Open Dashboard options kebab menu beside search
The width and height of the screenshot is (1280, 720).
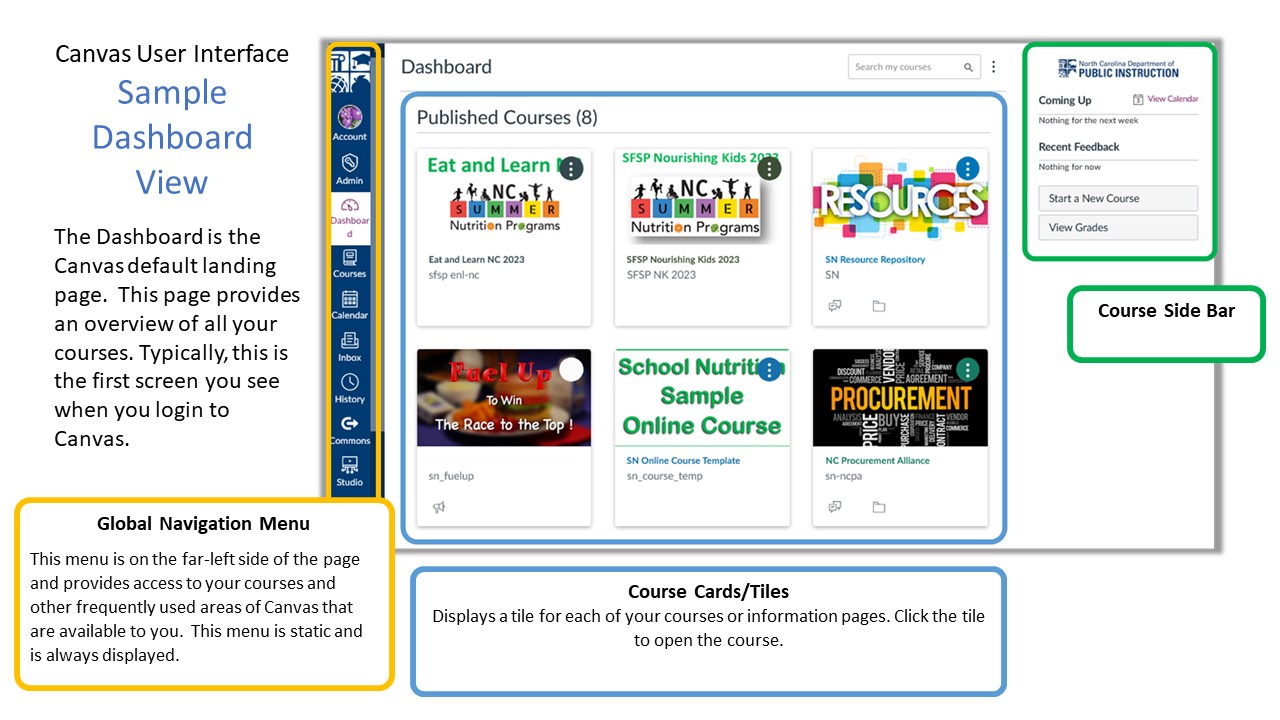pyautogui.click(x=994, y=67)
